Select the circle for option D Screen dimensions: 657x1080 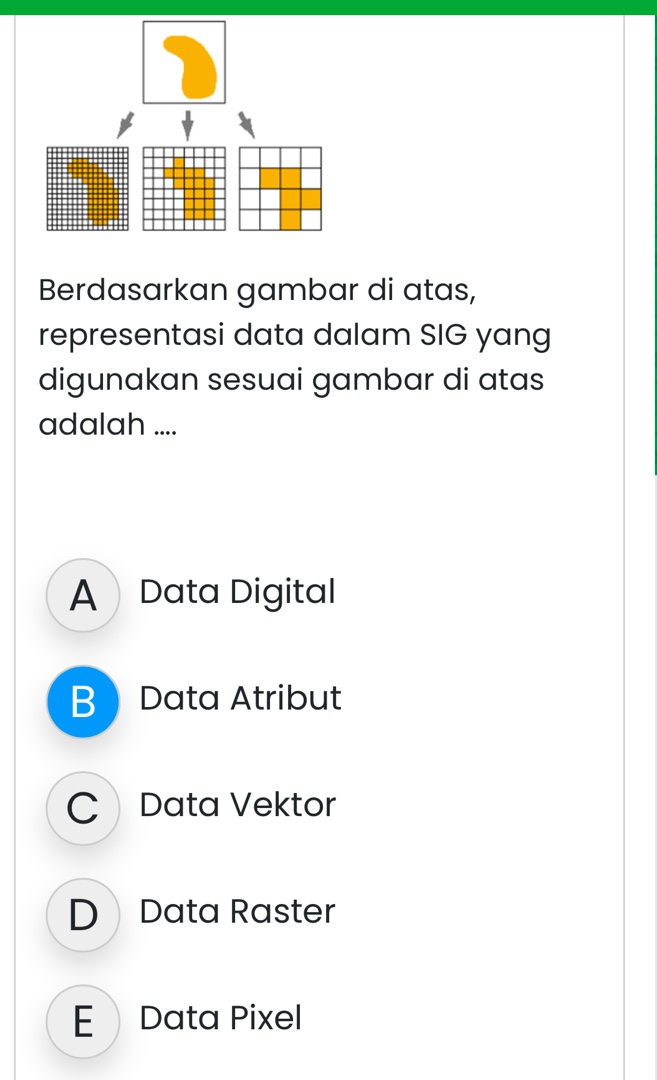click(83, 914)
